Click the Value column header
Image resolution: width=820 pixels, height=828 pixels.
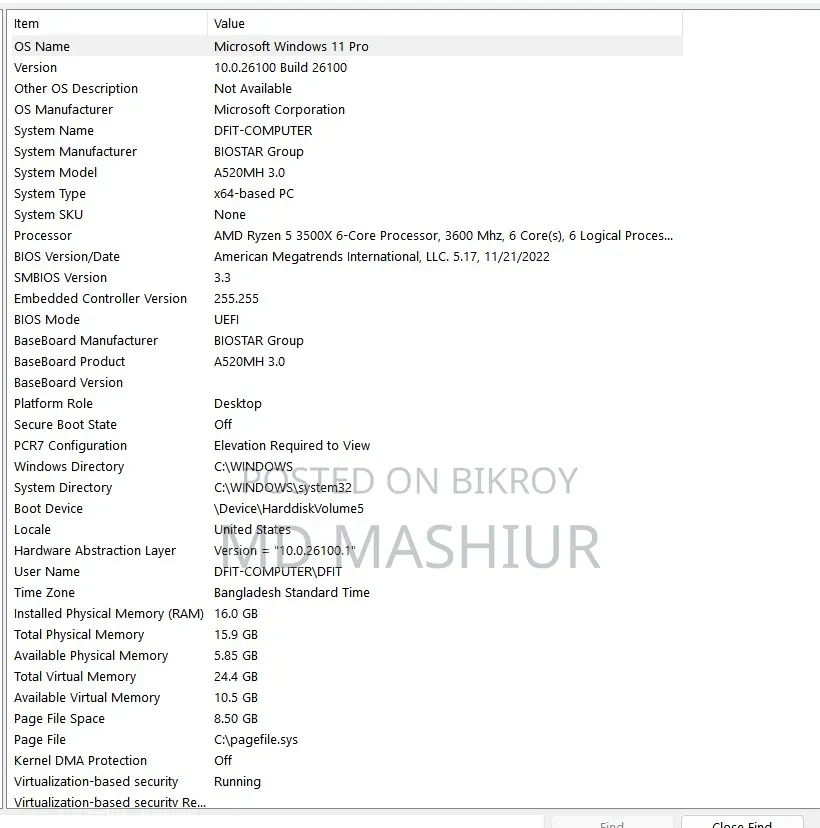pos(445,23)
